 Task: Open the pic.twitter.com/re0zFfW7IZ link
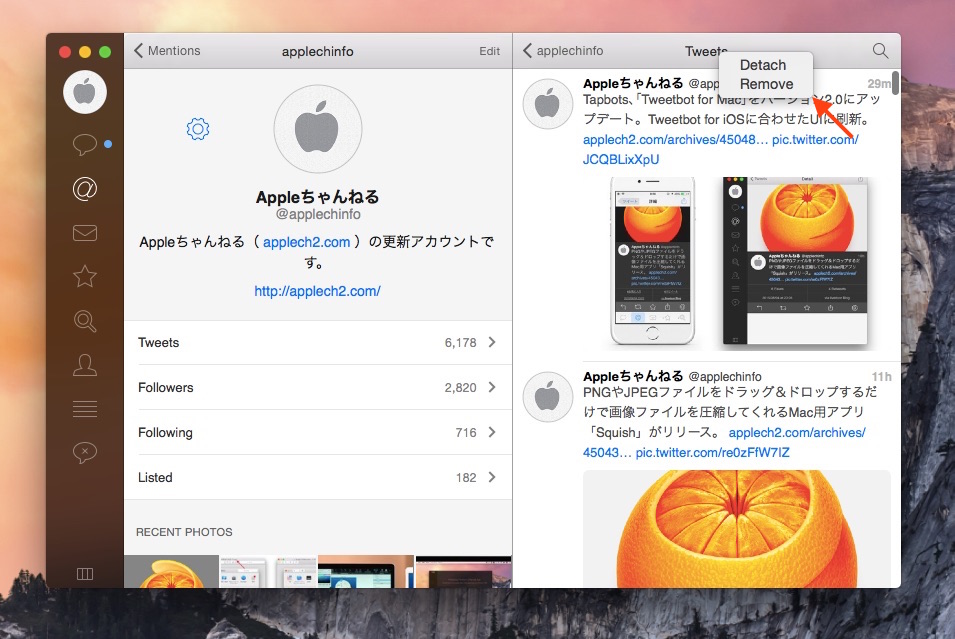pos(713,453)
